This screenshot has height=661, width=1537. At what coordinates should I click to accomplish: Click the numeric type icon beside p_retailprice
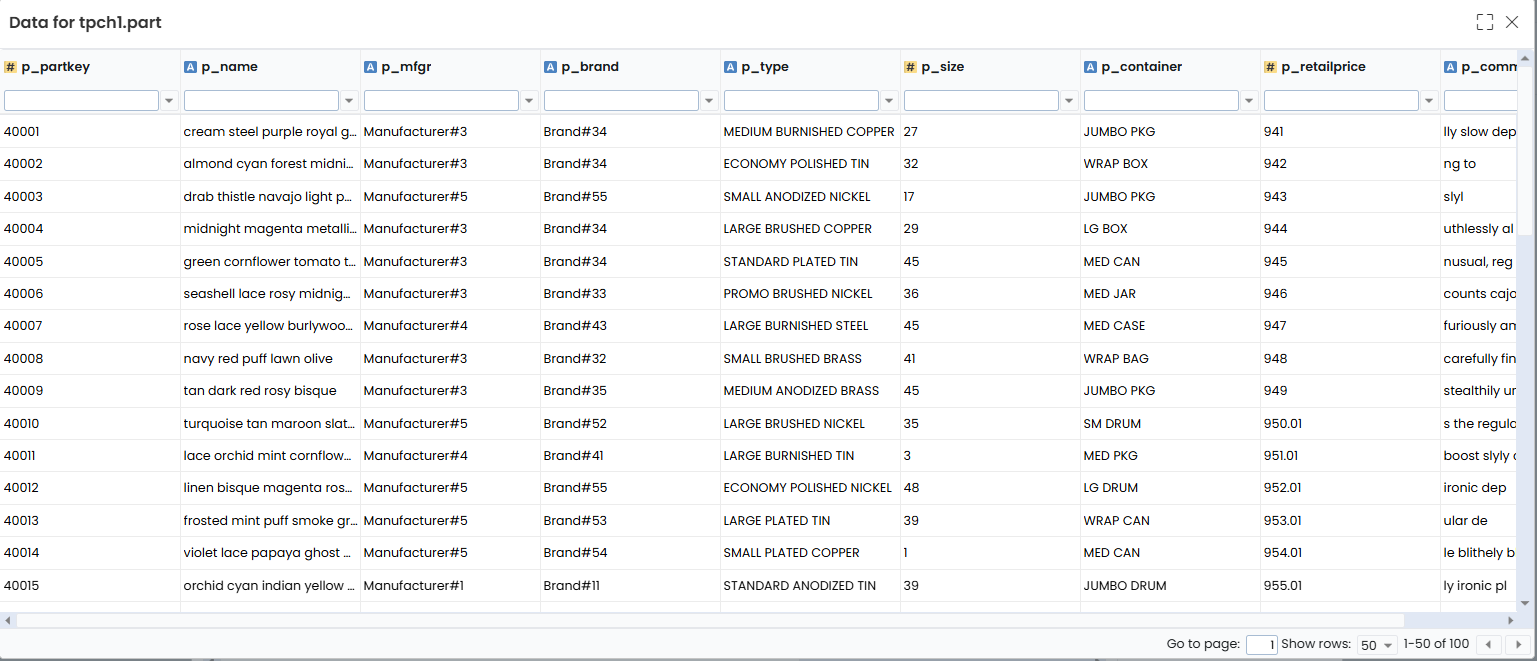[x=1271, y=67]
